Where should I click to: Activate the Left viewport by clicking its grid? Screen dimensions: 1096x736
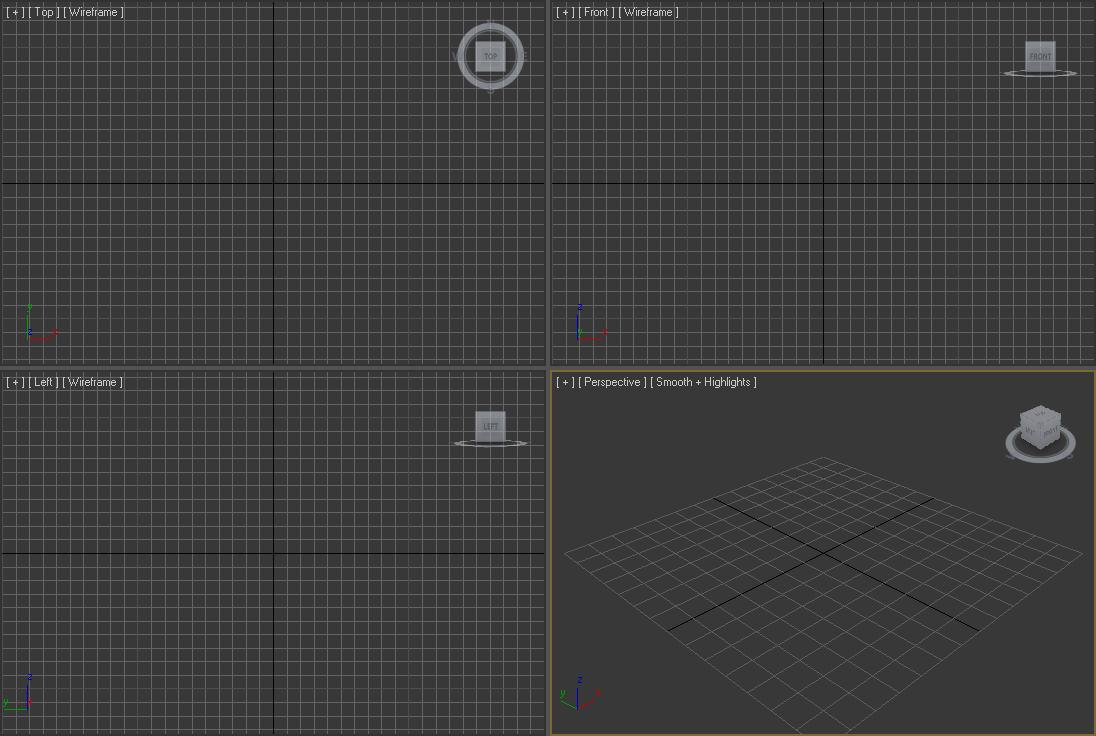point(250,550)
